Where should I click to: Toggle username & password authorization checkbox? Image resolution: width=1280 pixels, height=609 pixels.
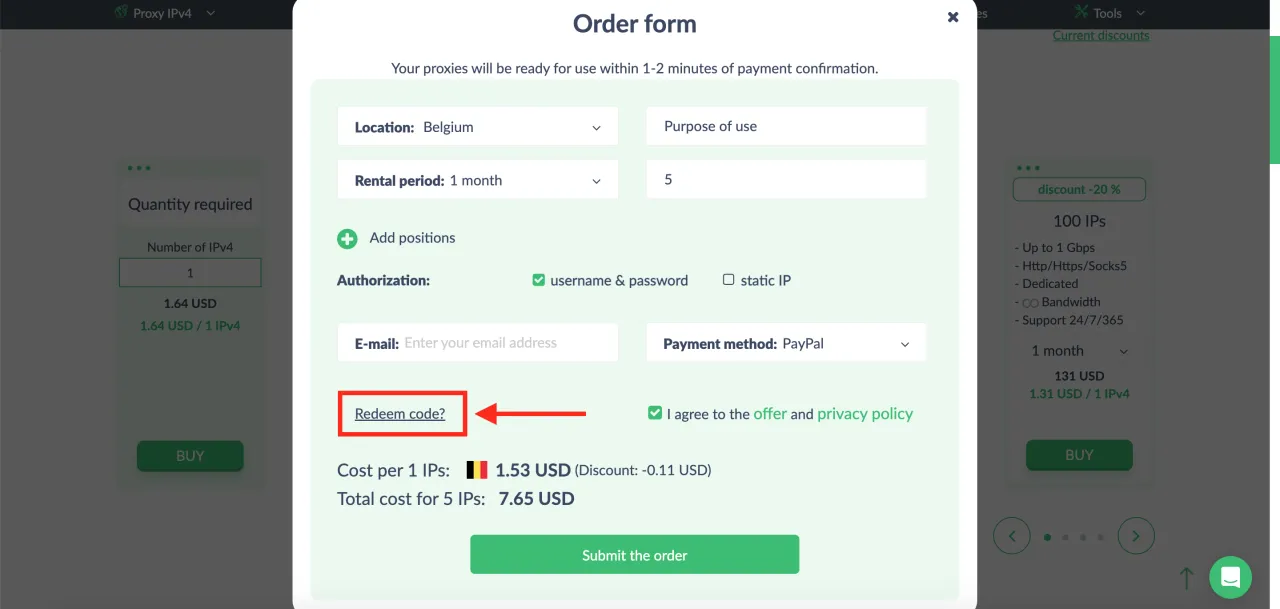[539, 280]
